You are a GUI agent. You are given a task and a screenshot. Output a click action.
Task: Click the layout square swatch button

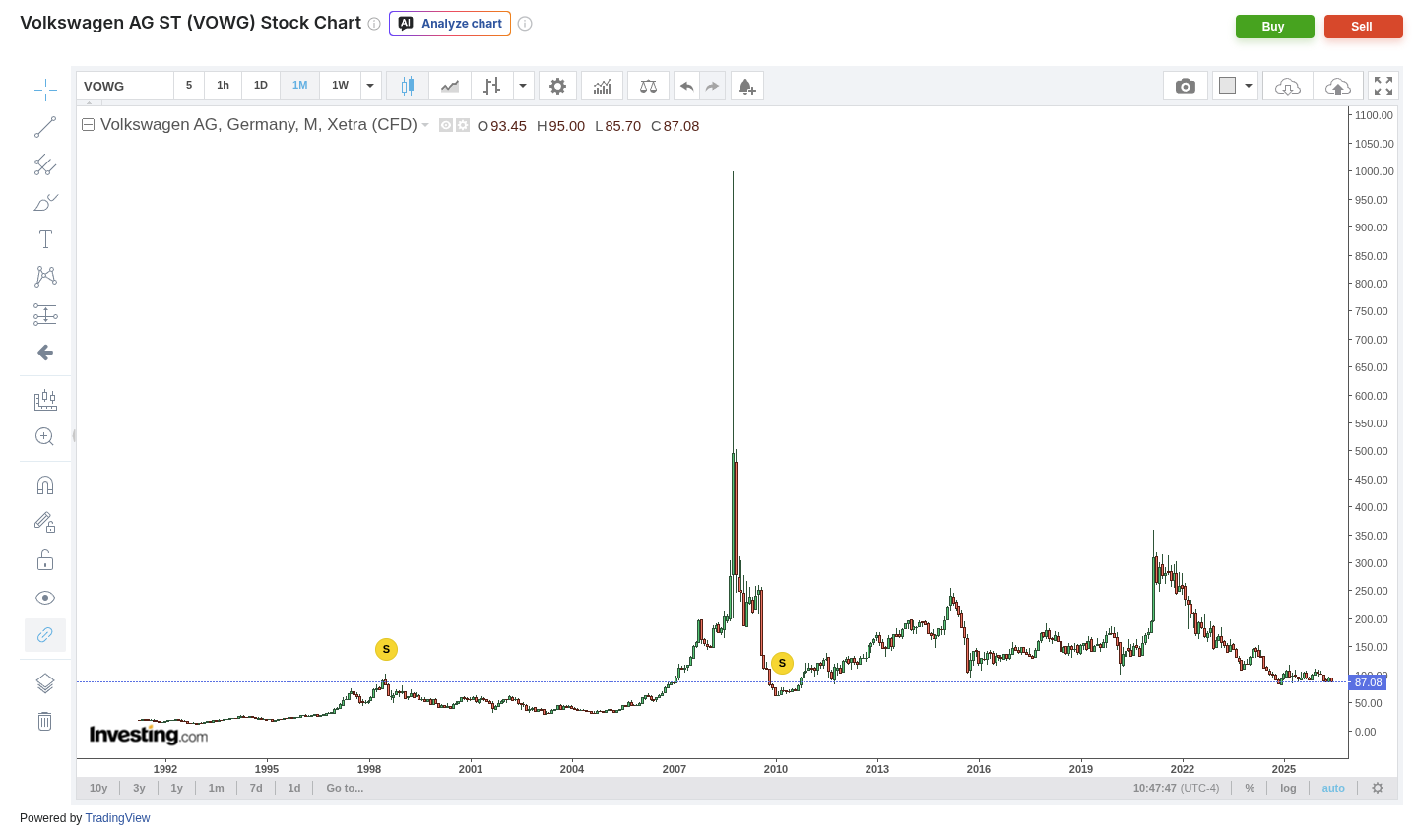tap(1227, 86)
